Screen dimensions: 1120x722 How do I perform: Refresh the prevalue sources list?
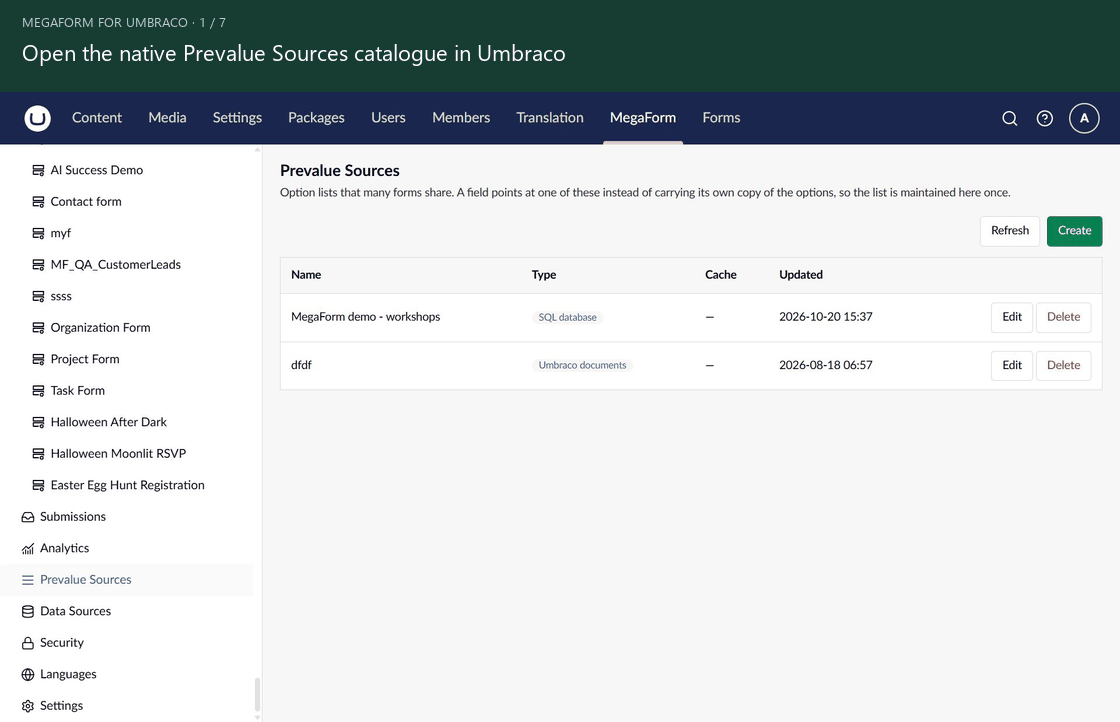1009,231
